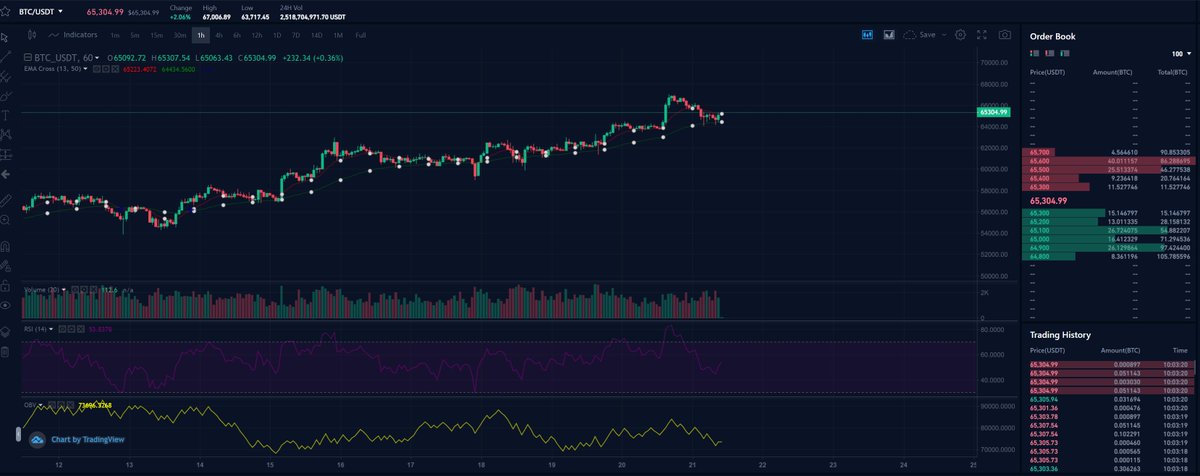Remove the RSI indicator
The image size is (1200, 476).
pos(81,329)
